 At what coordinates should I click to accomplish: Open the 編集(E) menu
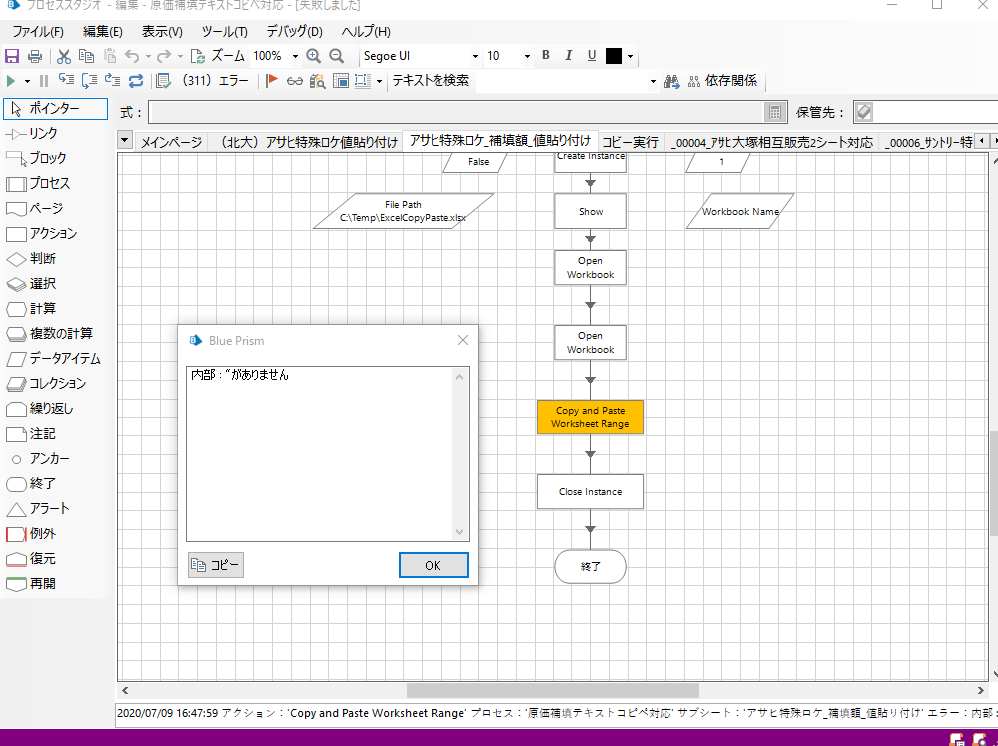click(x=102, y=31)
